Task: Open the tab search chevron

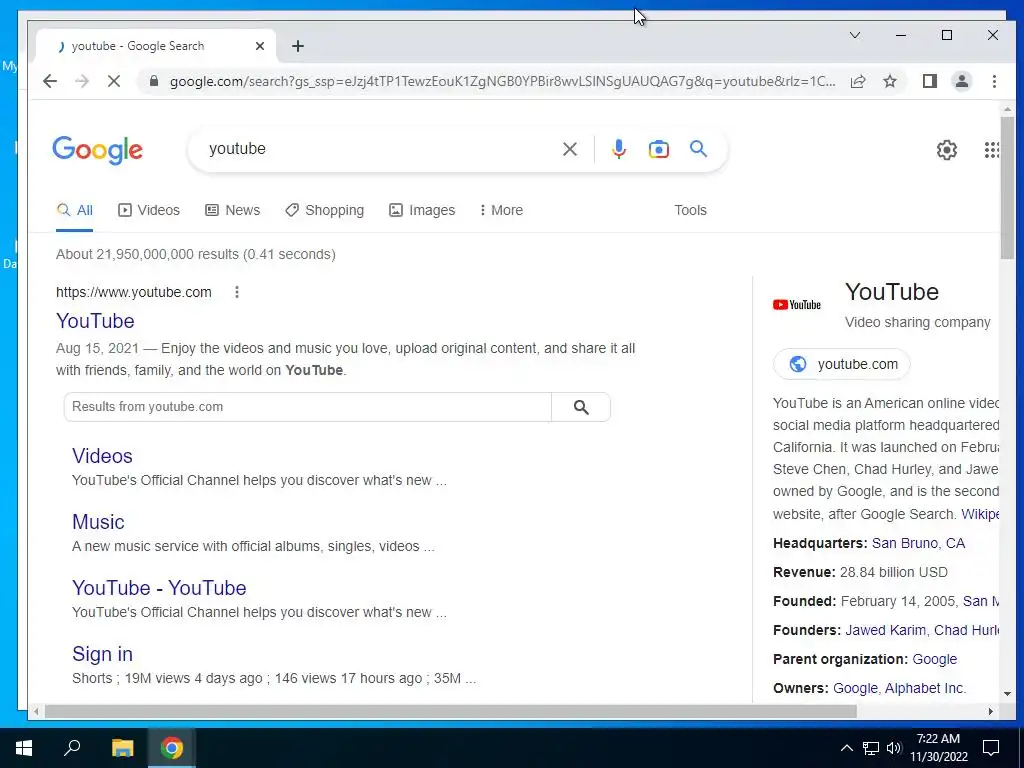Action: pos(854,35)
